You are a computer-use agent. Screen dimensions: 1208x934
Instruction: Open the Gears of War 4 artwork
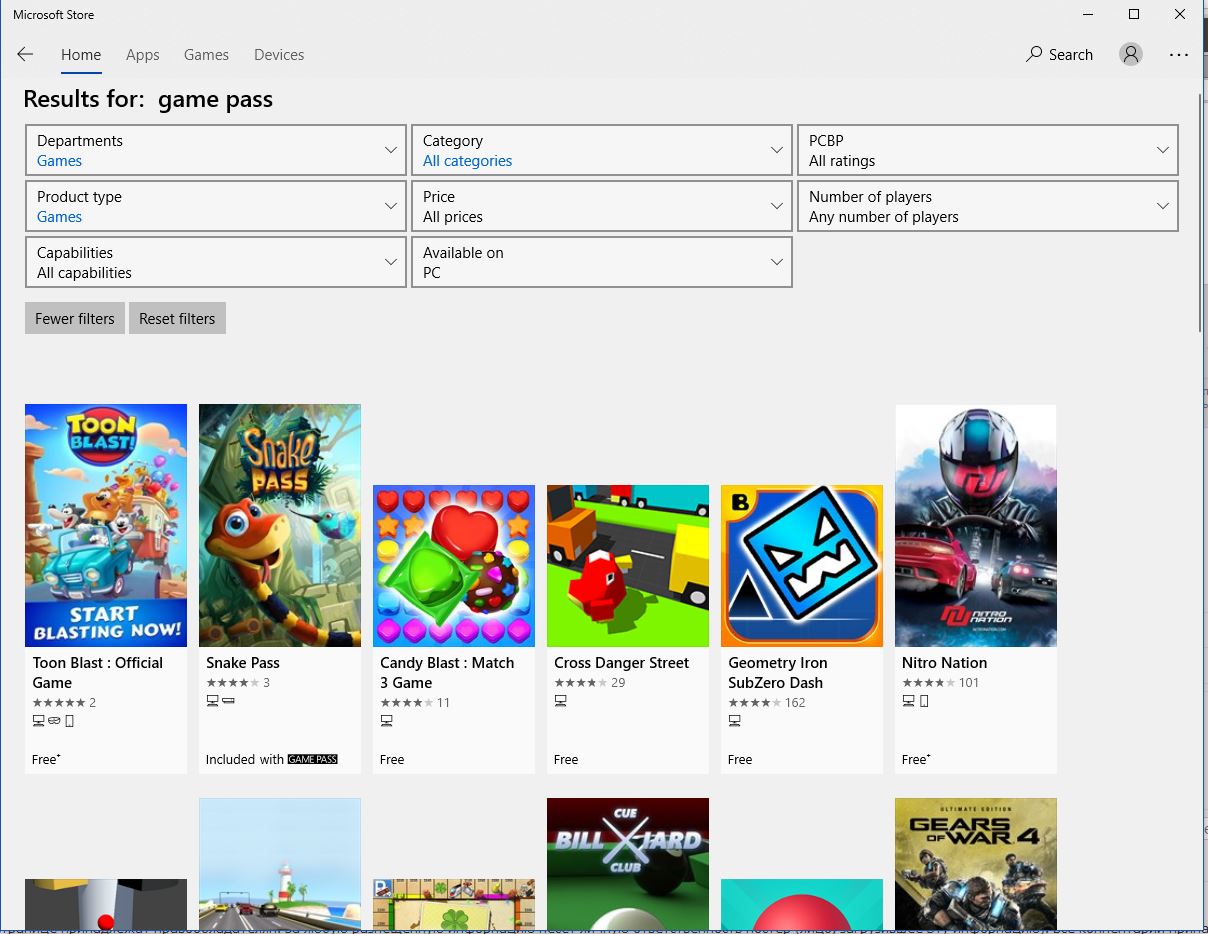[x=976, y=863]
